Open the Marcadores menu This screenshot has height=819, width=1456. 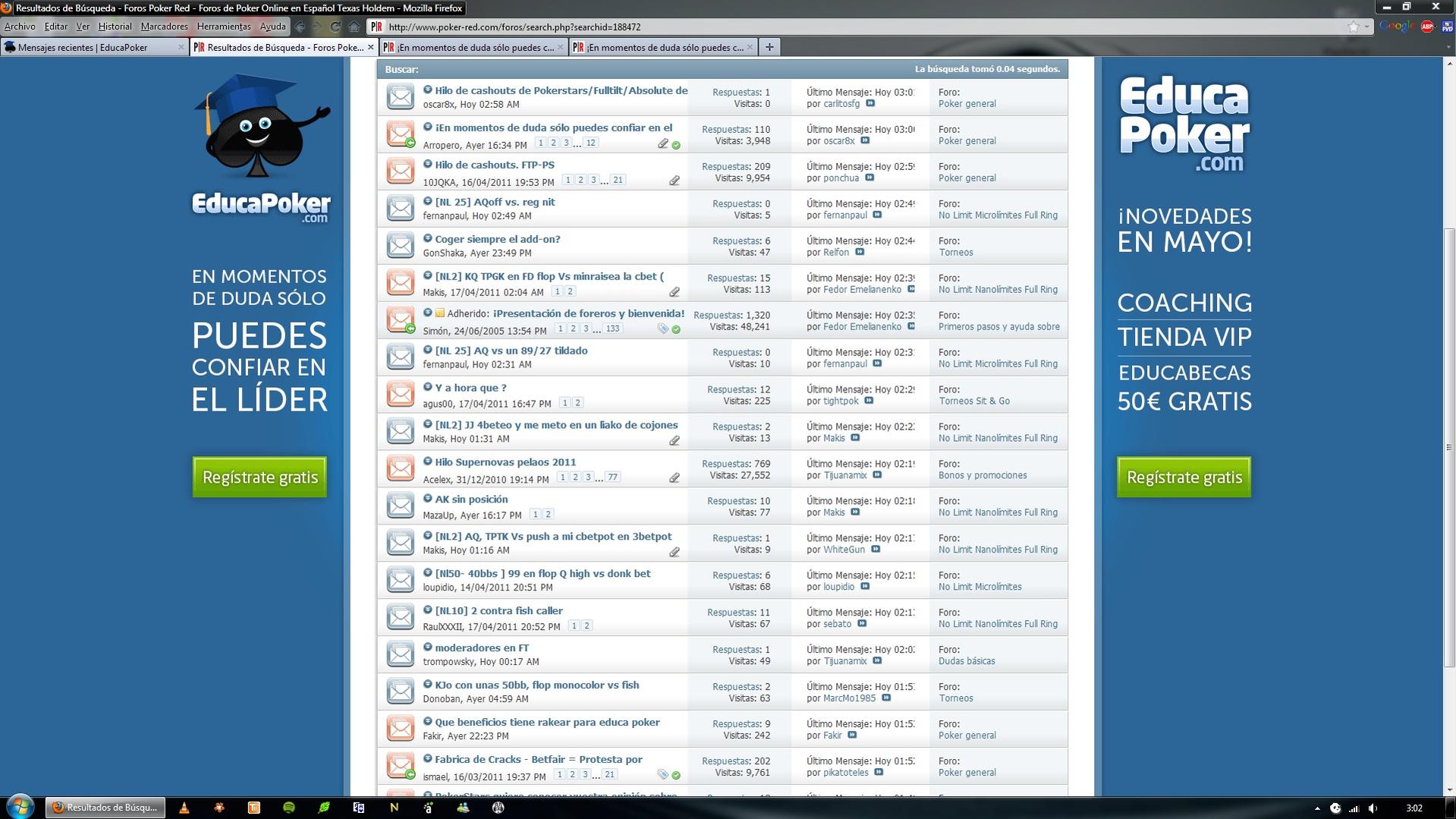[x=164, y=27]
